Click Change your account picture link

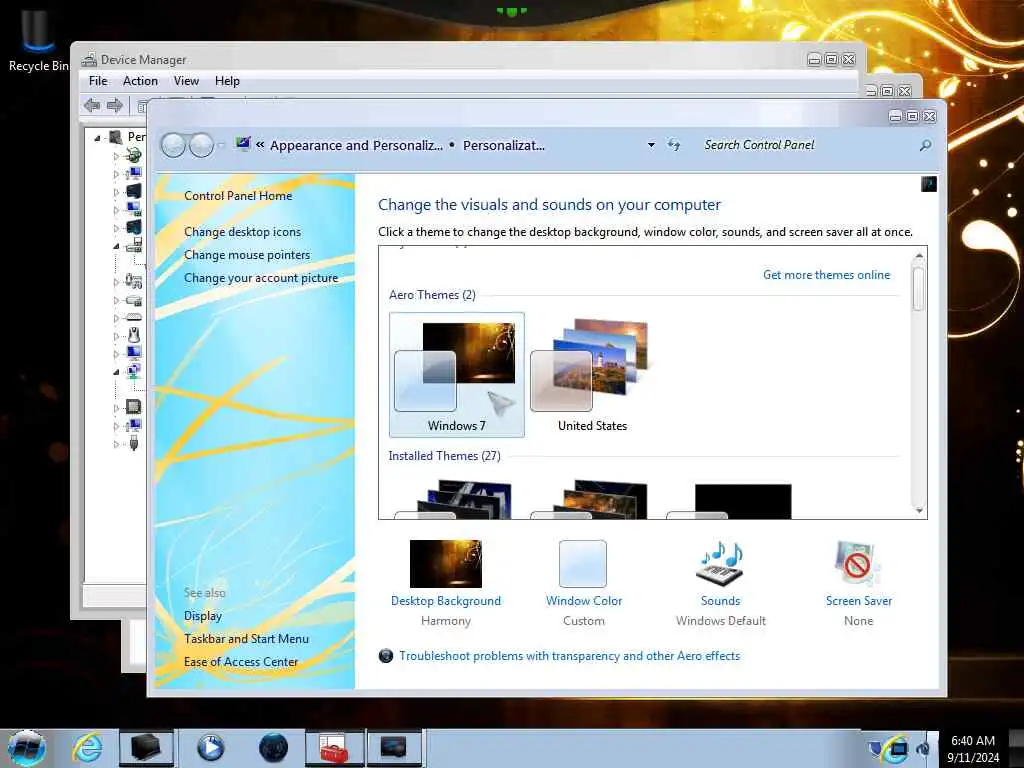(261, 278)
